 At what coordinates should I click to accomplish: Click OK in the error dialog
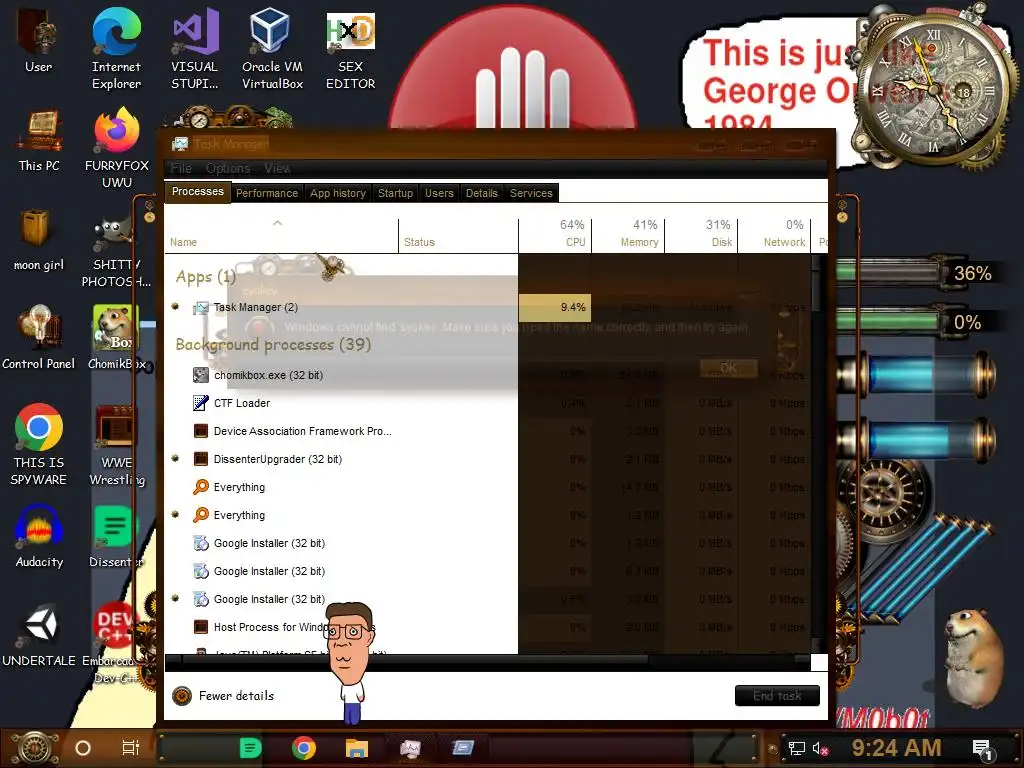point(728,368)
